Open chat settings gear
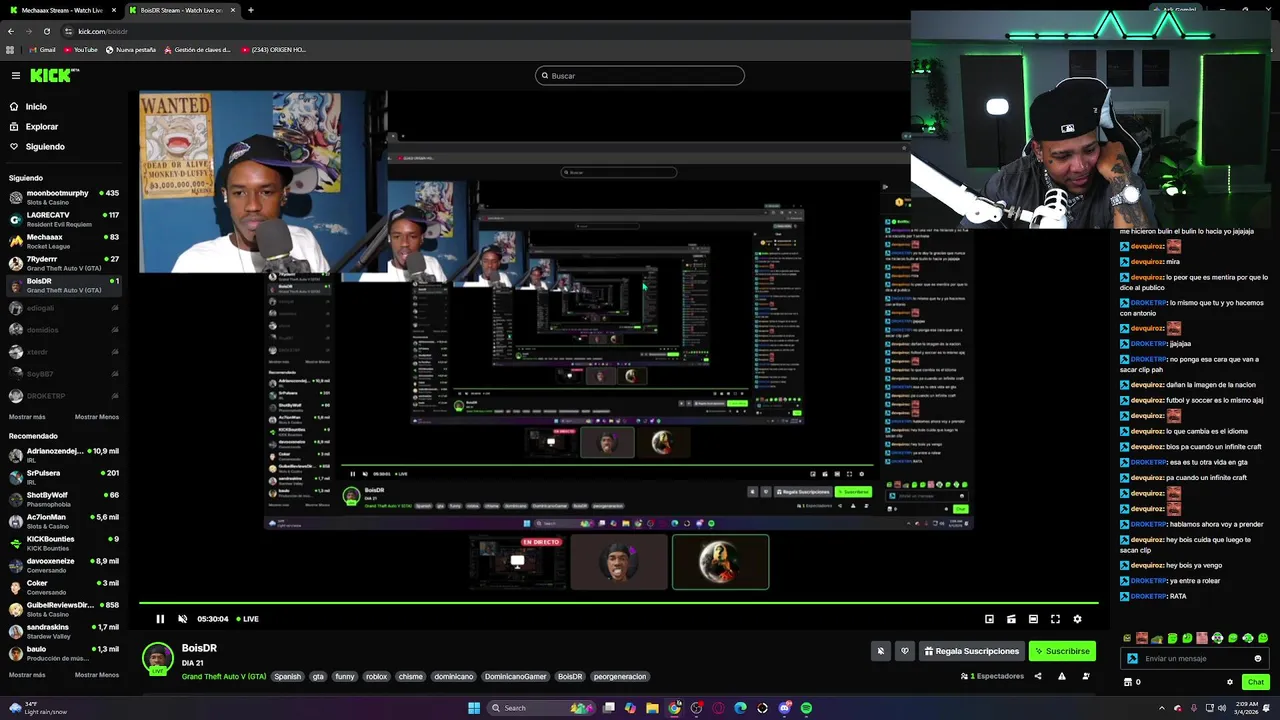 pyautogui.click(x=1230, y=682)
